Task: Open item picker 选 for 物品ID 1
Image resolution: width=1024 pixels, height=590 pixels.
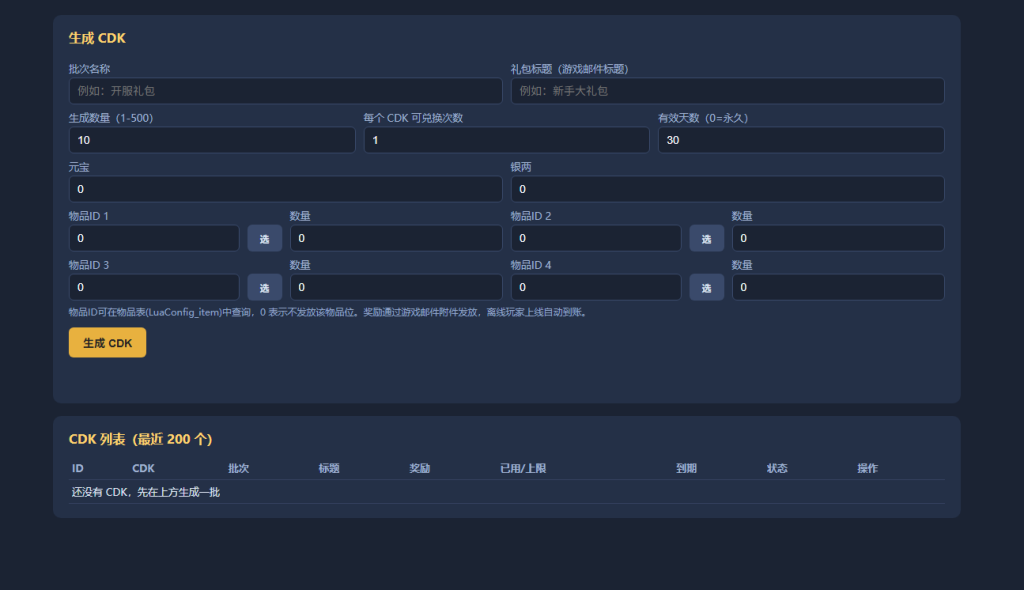Action: (264, 238)
